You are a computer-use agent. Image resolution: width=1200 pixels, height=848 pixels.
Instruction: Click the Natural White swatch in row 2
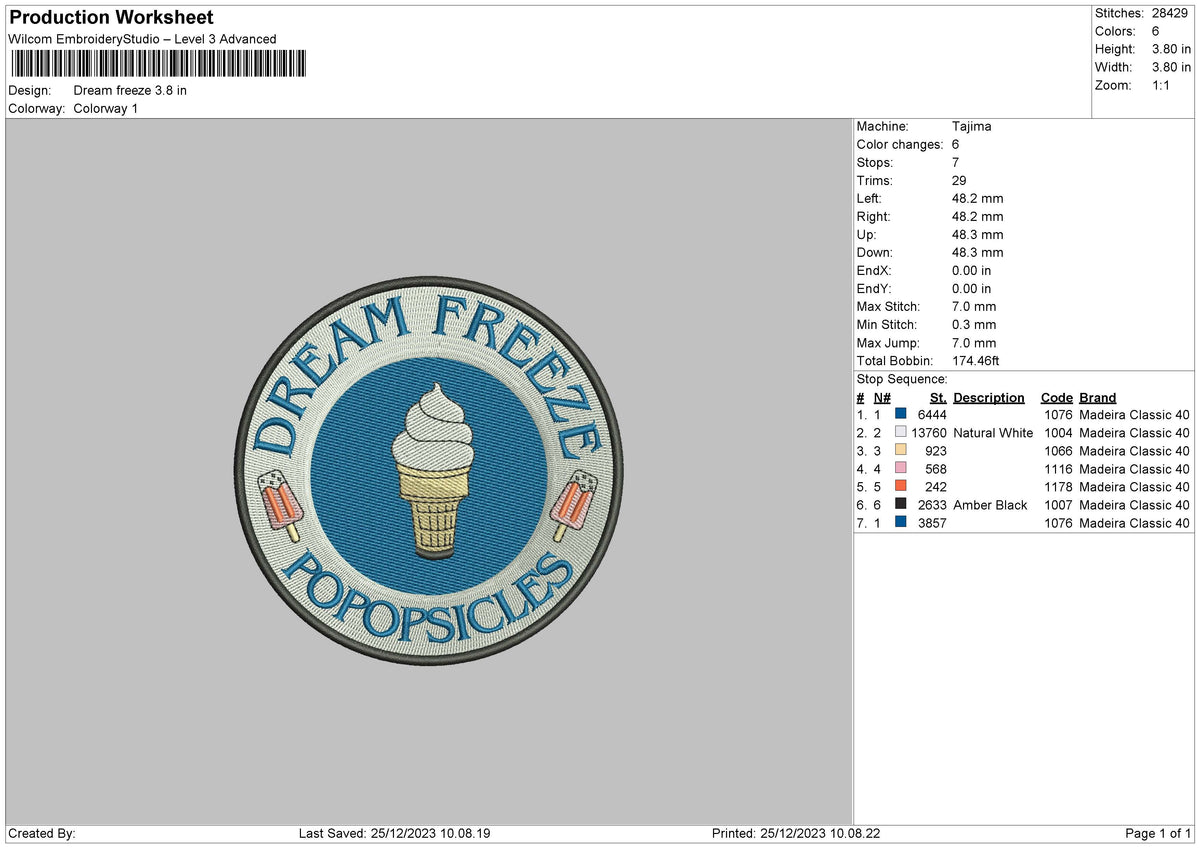pos(901,432)
